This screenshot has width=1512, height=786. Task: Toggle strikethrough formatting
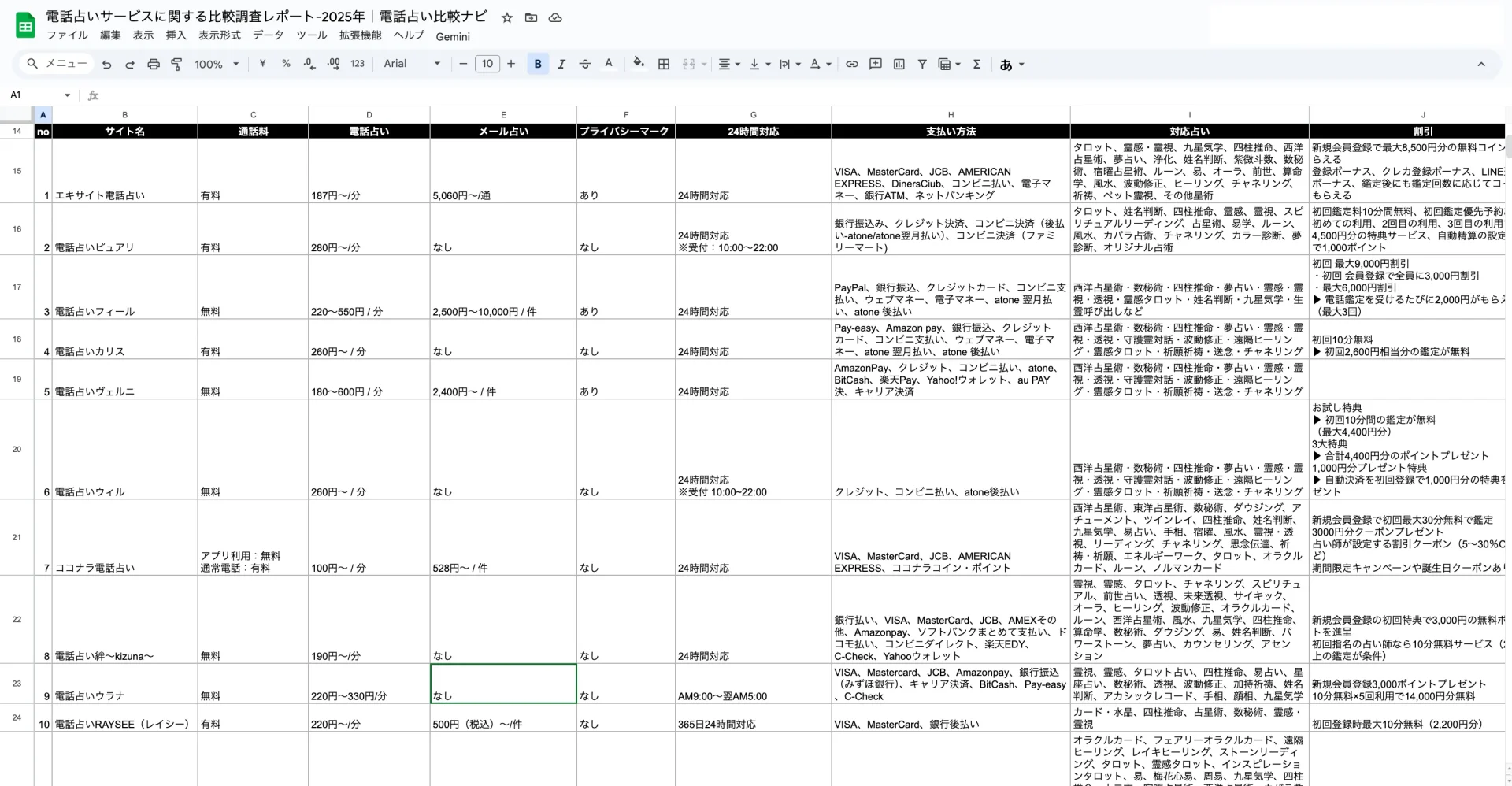(585, 65)
